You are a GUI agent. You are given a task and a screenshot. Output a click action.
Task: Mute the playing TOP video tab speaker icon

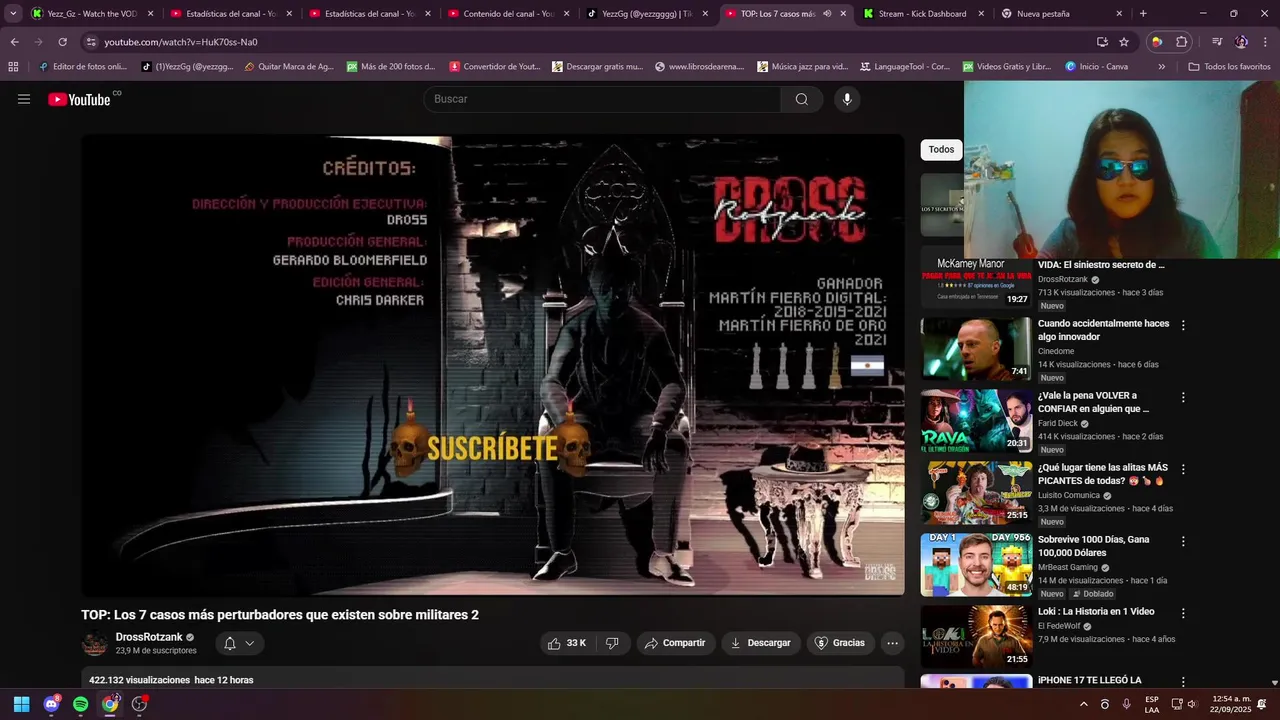825,14
